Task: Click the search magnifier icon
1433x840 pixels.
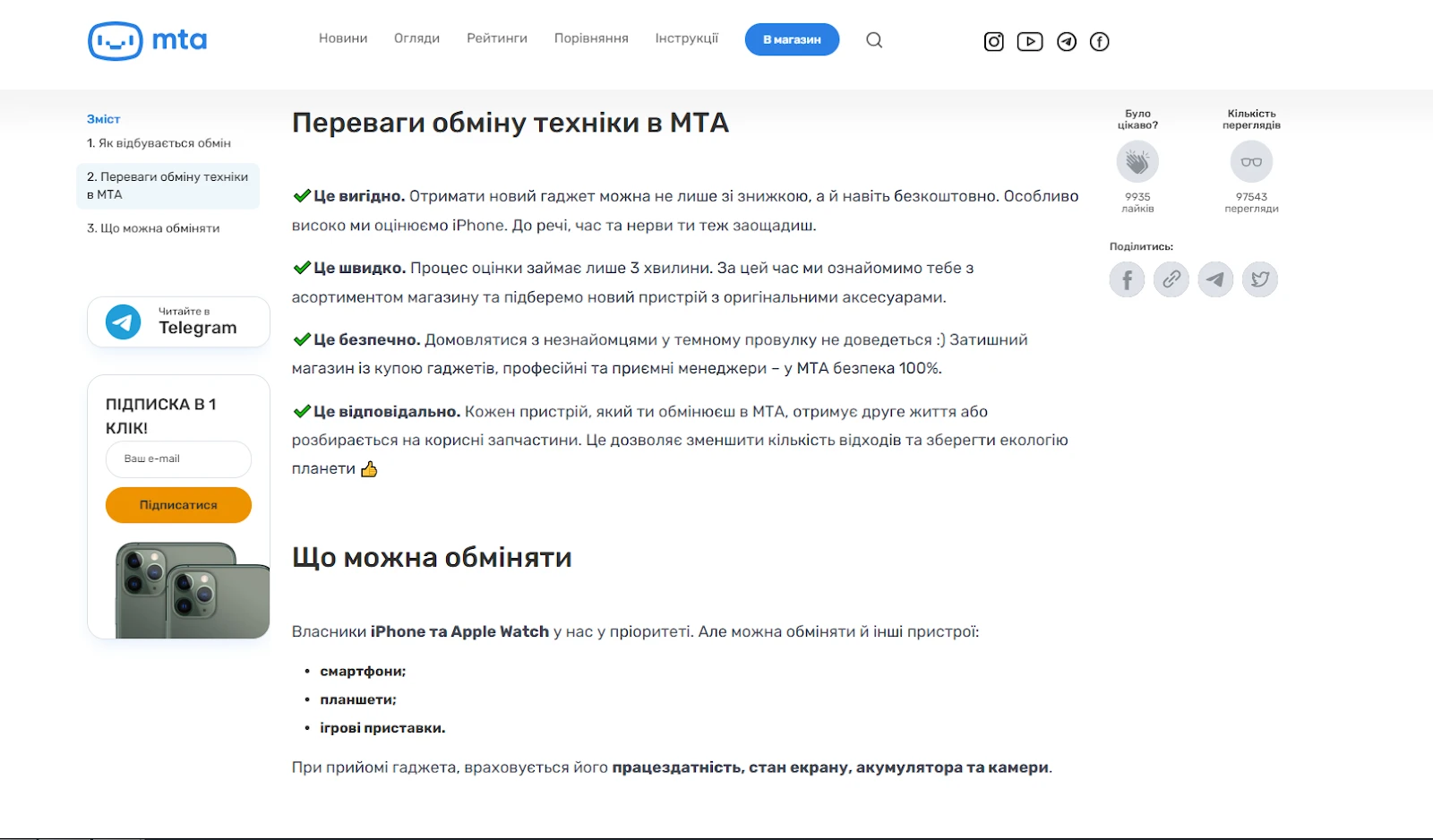Action: 874,40
